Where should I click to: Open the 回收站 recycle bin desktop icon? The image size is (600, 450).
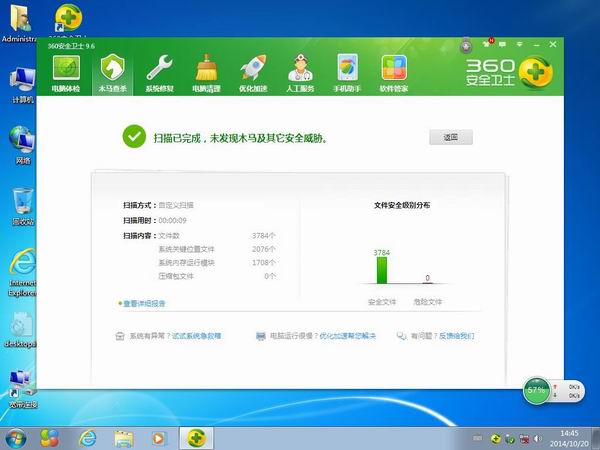pyautogui.click(x=23, y=207)
